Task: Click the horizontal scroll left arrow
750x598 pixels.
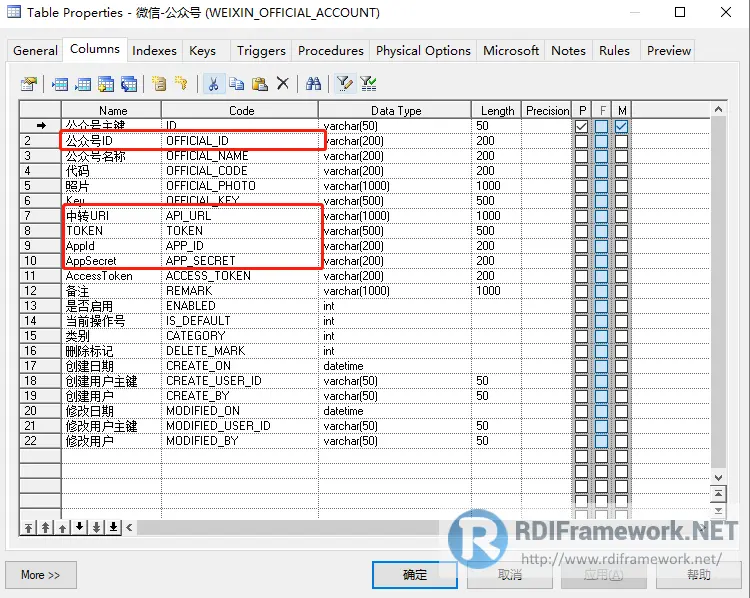Action: (129, 527)
